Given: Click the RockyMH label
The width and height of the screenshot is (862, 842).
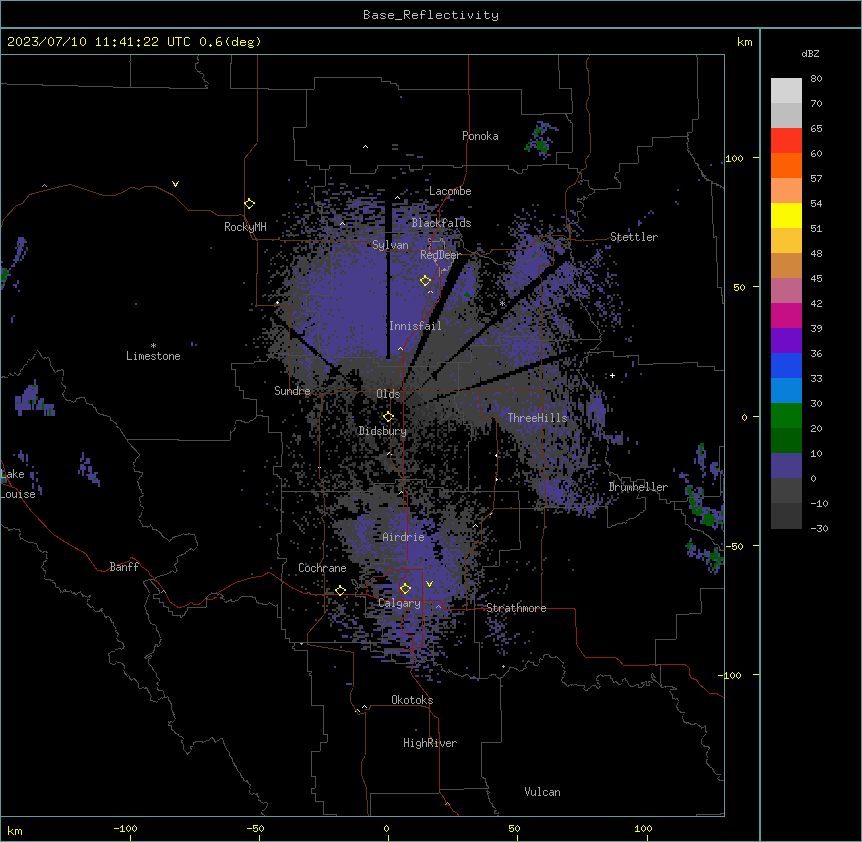Looking at the screenshot, I should pos(245,227).
